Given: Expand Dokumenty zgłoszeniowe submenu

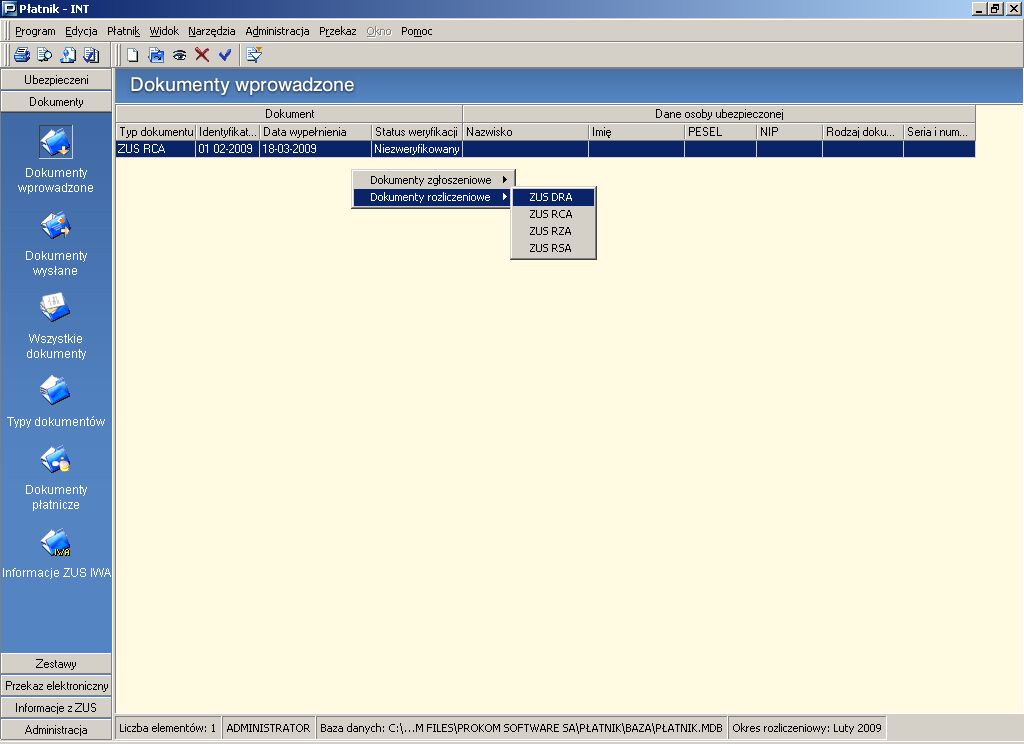Looking at the screenshot, I should tap(434, 180).
